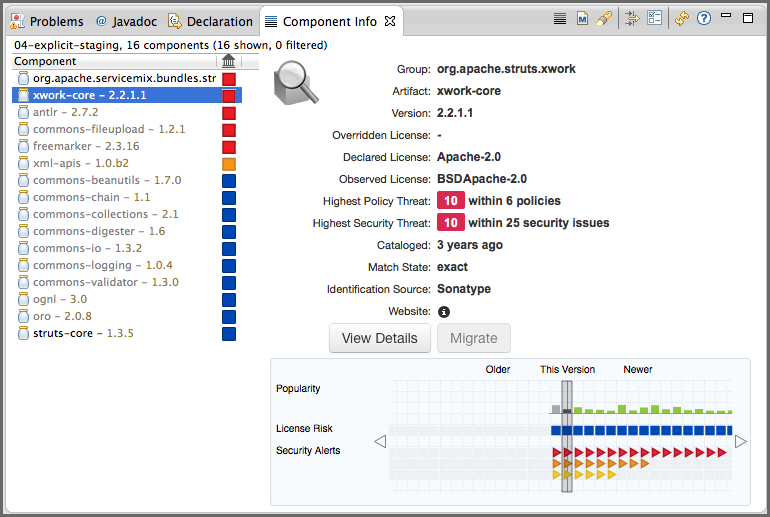This screenshot has height=517, width=770.
Task: Click blue threat square beside struts-core
Action: click(x=229, y=334)
